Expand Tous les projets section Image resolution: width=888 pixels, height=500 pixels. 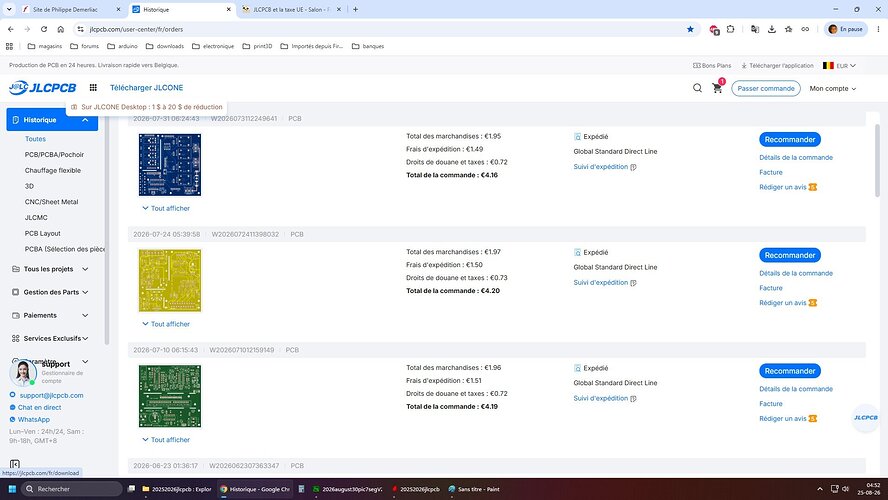[x=85, y=269]
